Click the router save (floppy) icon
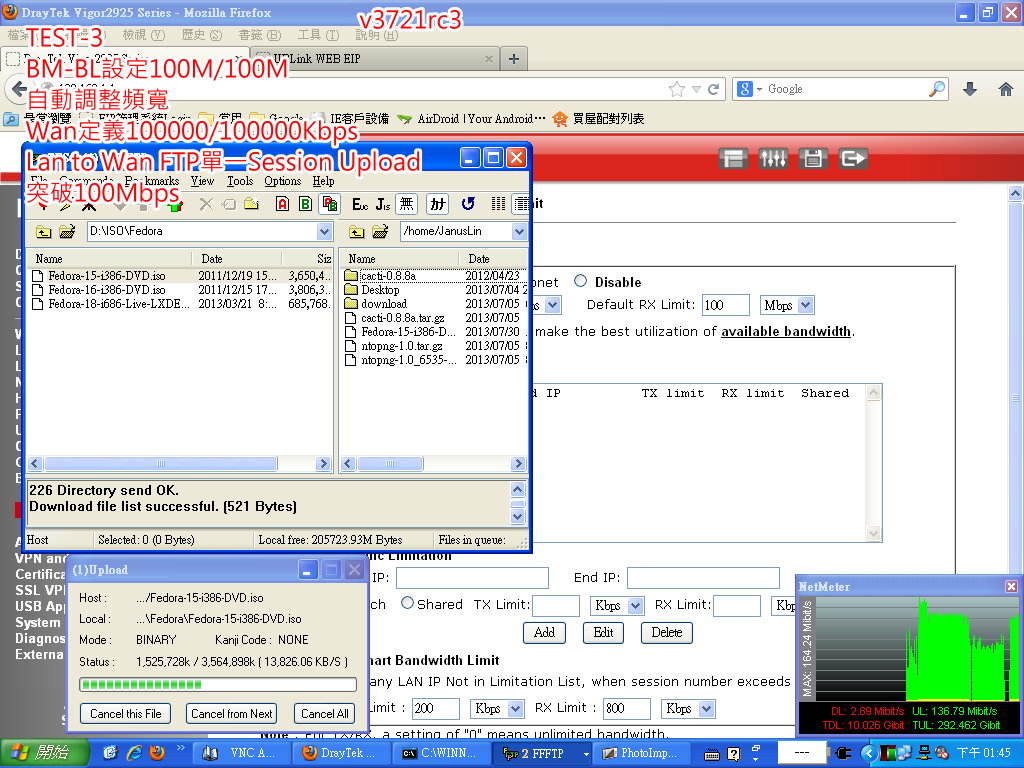Image resolution: width=1024 pixels, height=768 pixels. (813, 158)
